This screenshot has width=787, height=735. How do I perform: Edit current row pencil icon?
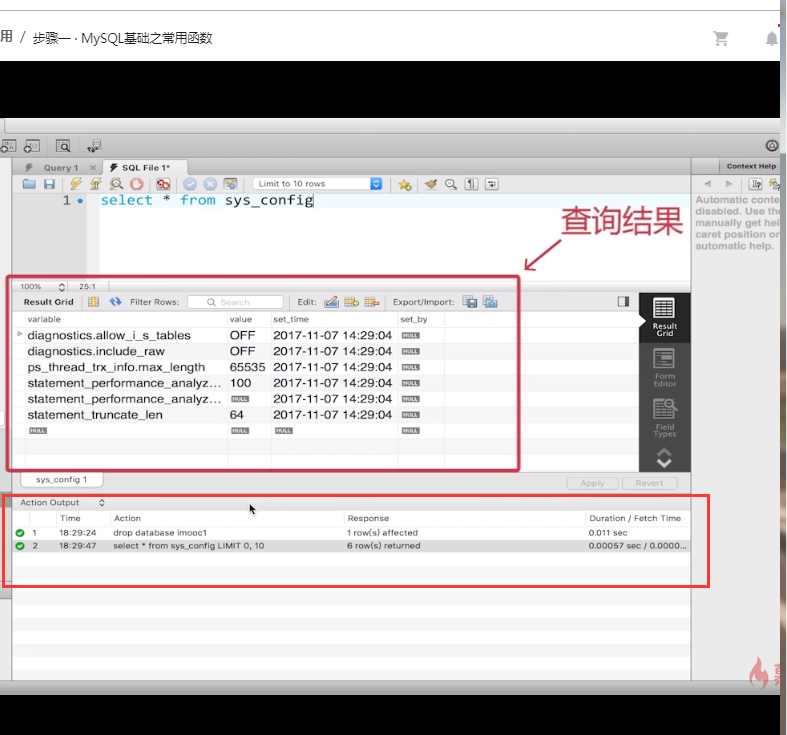[x=331, y=302]
